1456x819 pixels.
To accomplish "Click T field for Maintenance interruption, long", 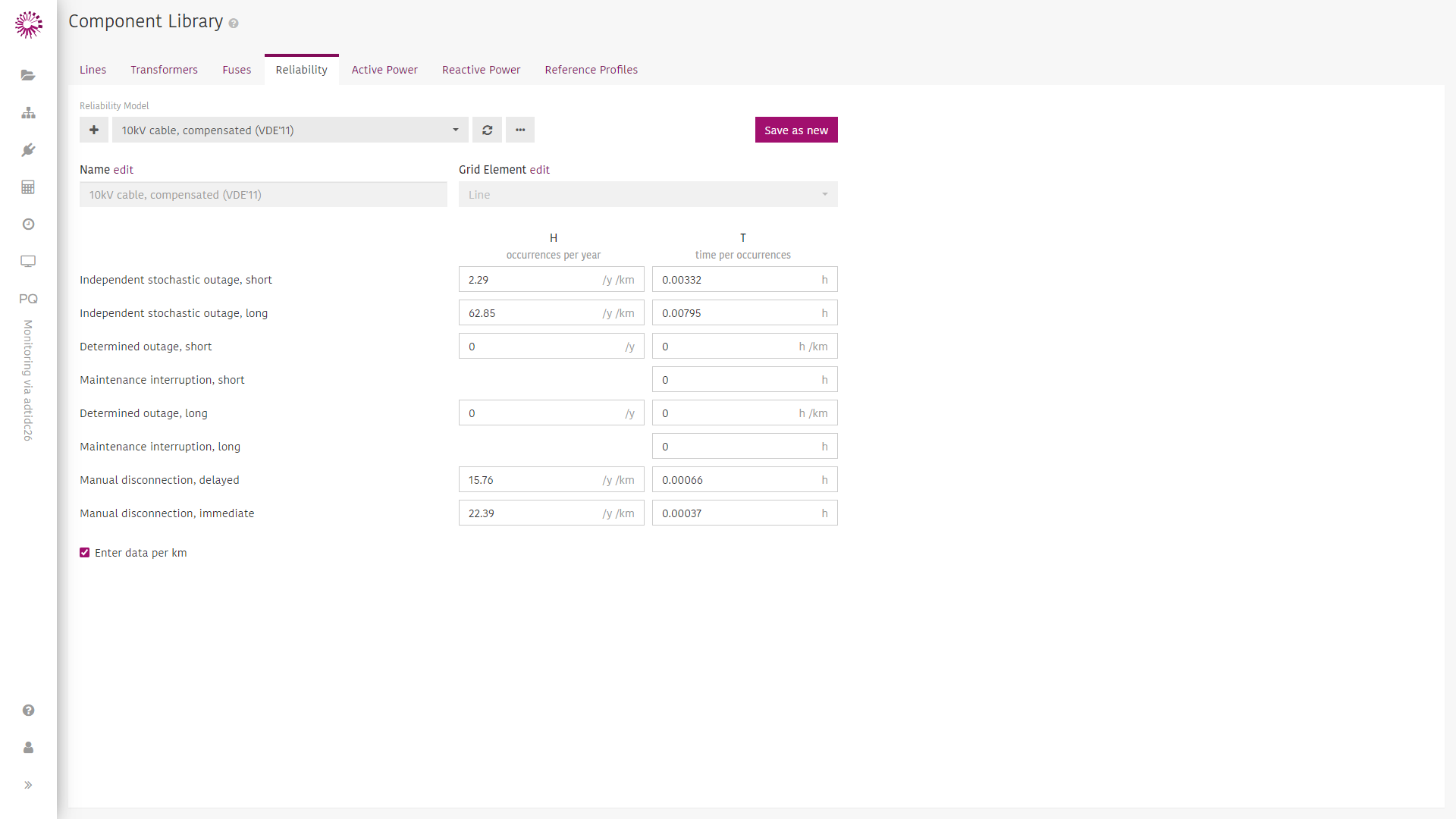I will (745, 446).
